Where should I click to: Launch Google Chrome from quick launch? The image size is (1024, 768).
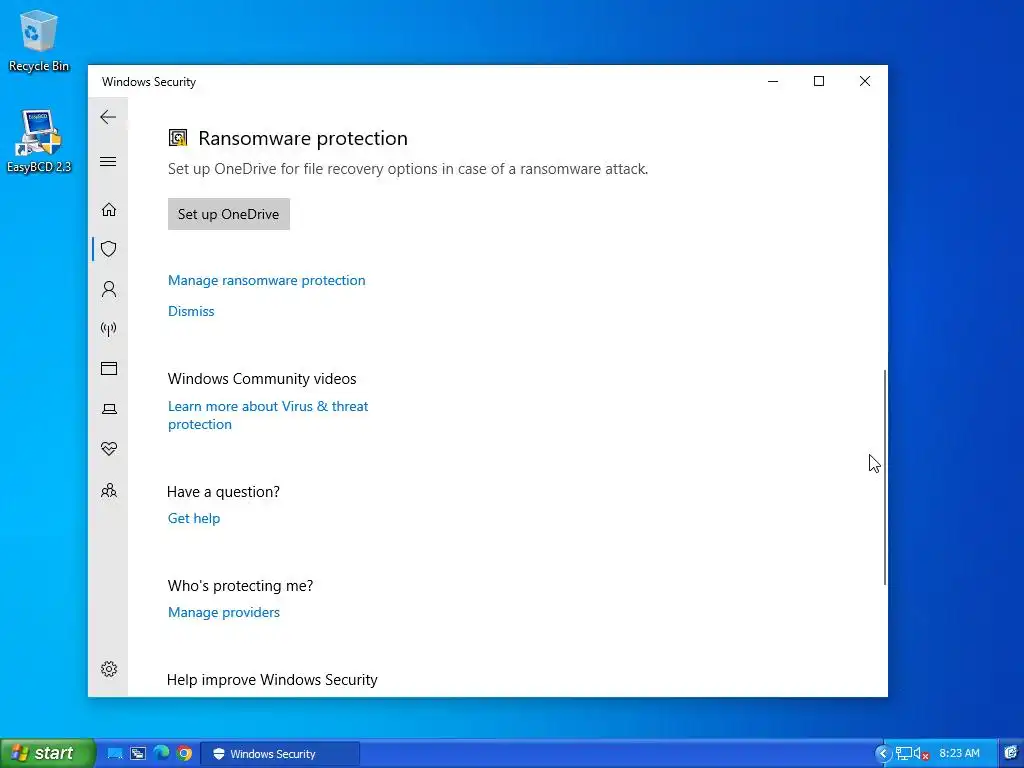184,754
